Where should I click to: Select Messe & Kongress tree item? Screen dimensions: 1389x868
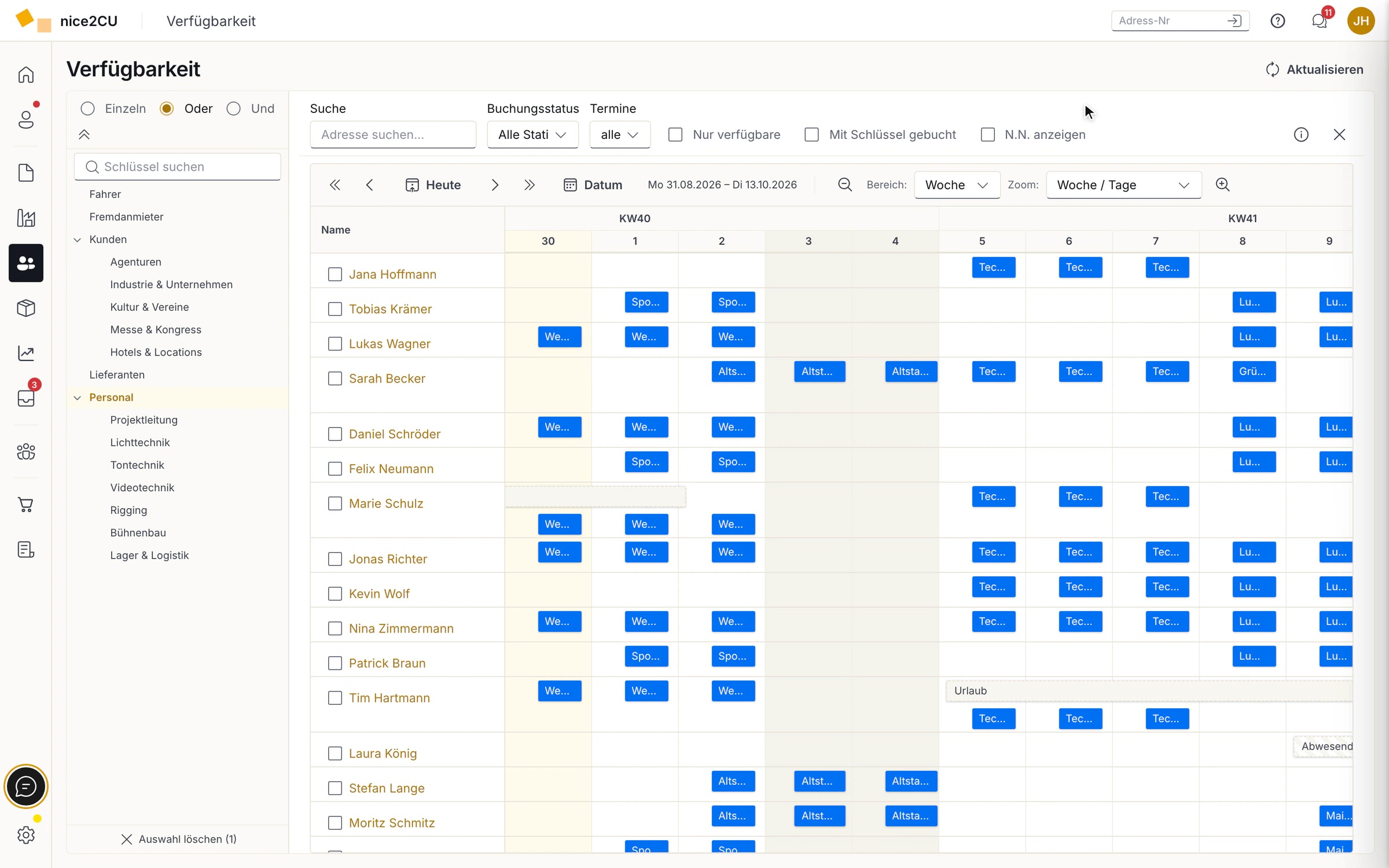tap(156, 330)
